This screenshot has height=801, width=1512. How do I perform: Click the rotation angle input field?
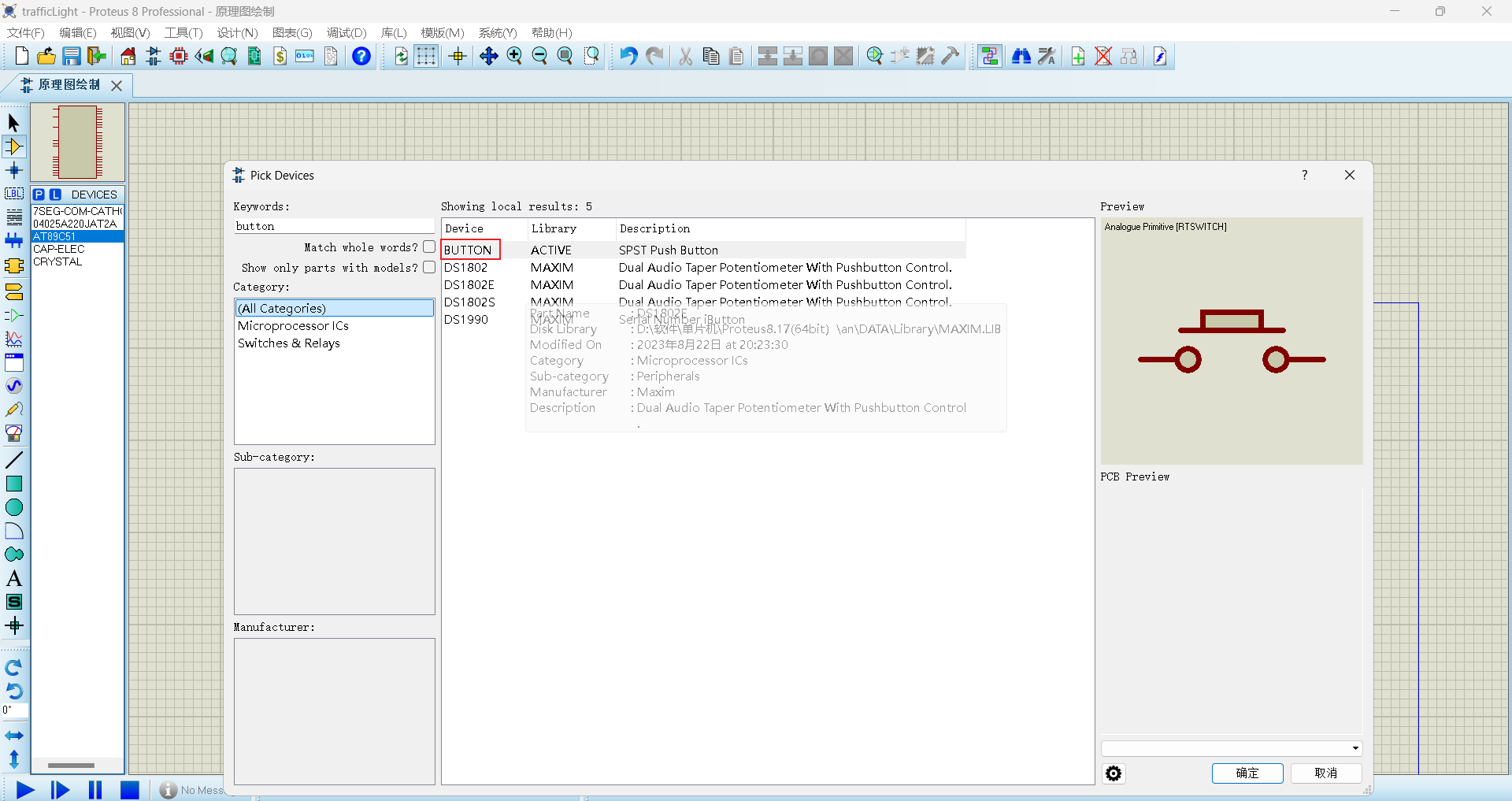15,710
